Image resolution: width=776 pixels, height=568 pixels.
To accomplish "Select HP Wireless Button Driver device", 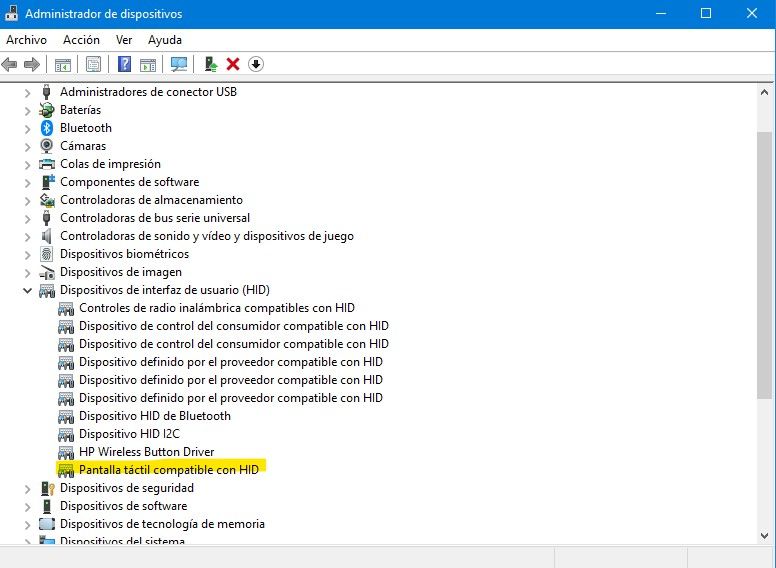I will tap(146, 452).
